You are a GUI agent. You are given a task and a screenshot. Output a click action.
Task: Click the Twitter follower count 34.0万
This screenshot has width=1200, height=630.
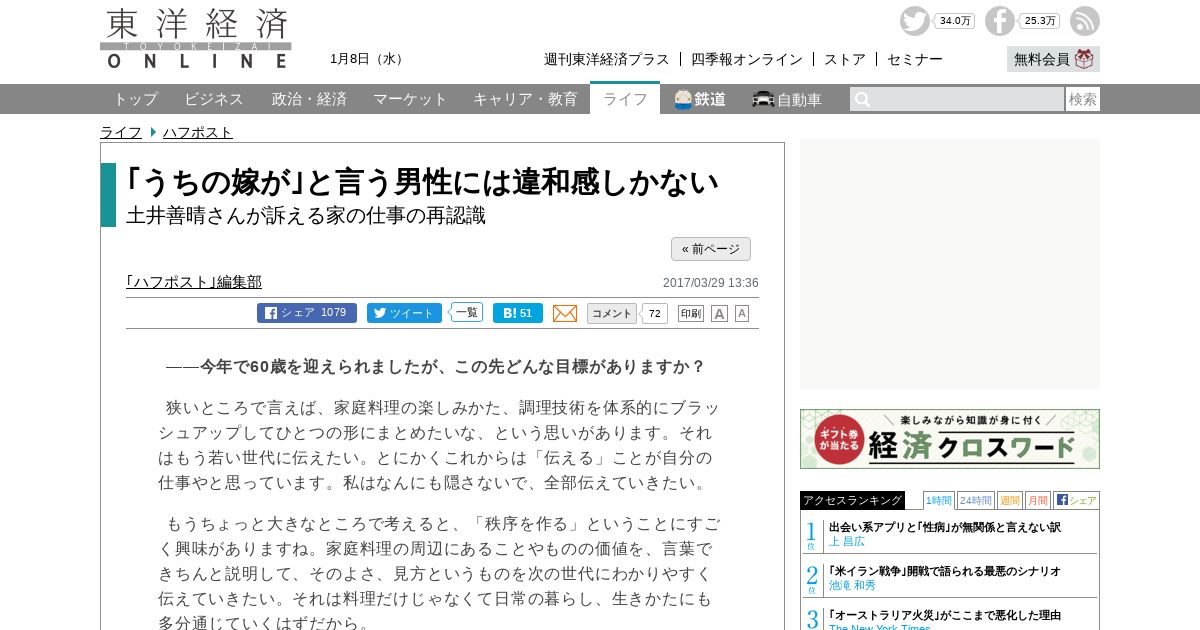954,21
